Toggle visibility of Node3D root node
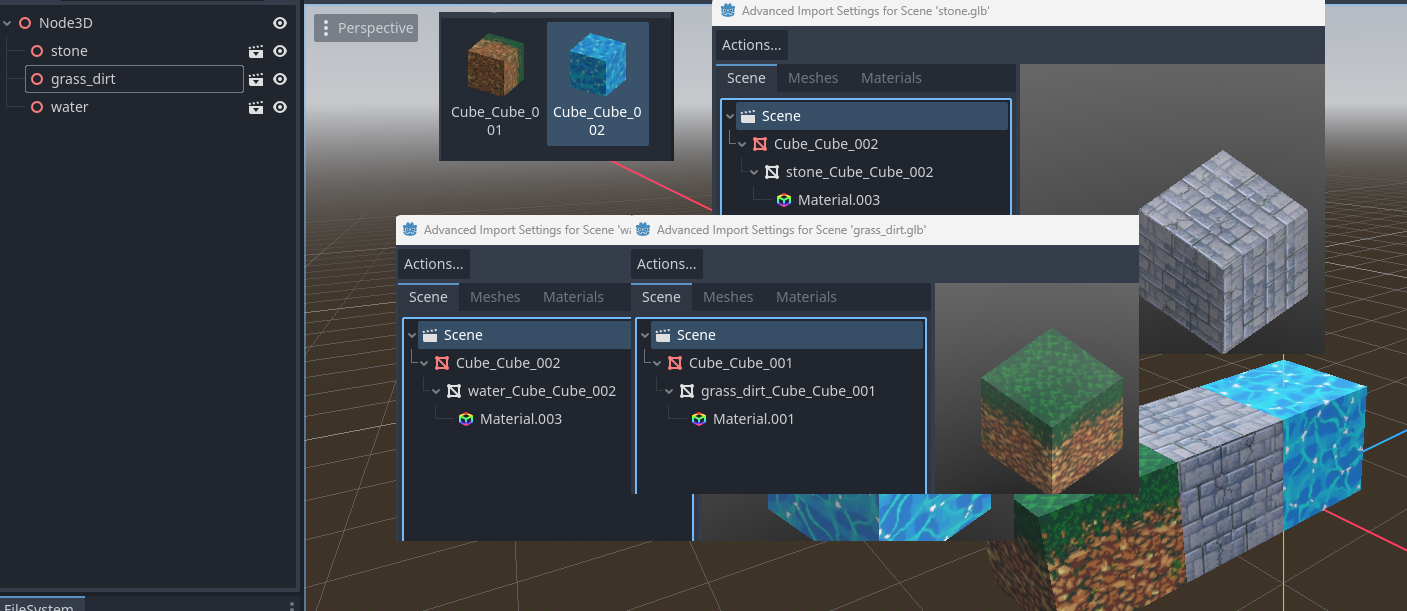 coord(280,23)
